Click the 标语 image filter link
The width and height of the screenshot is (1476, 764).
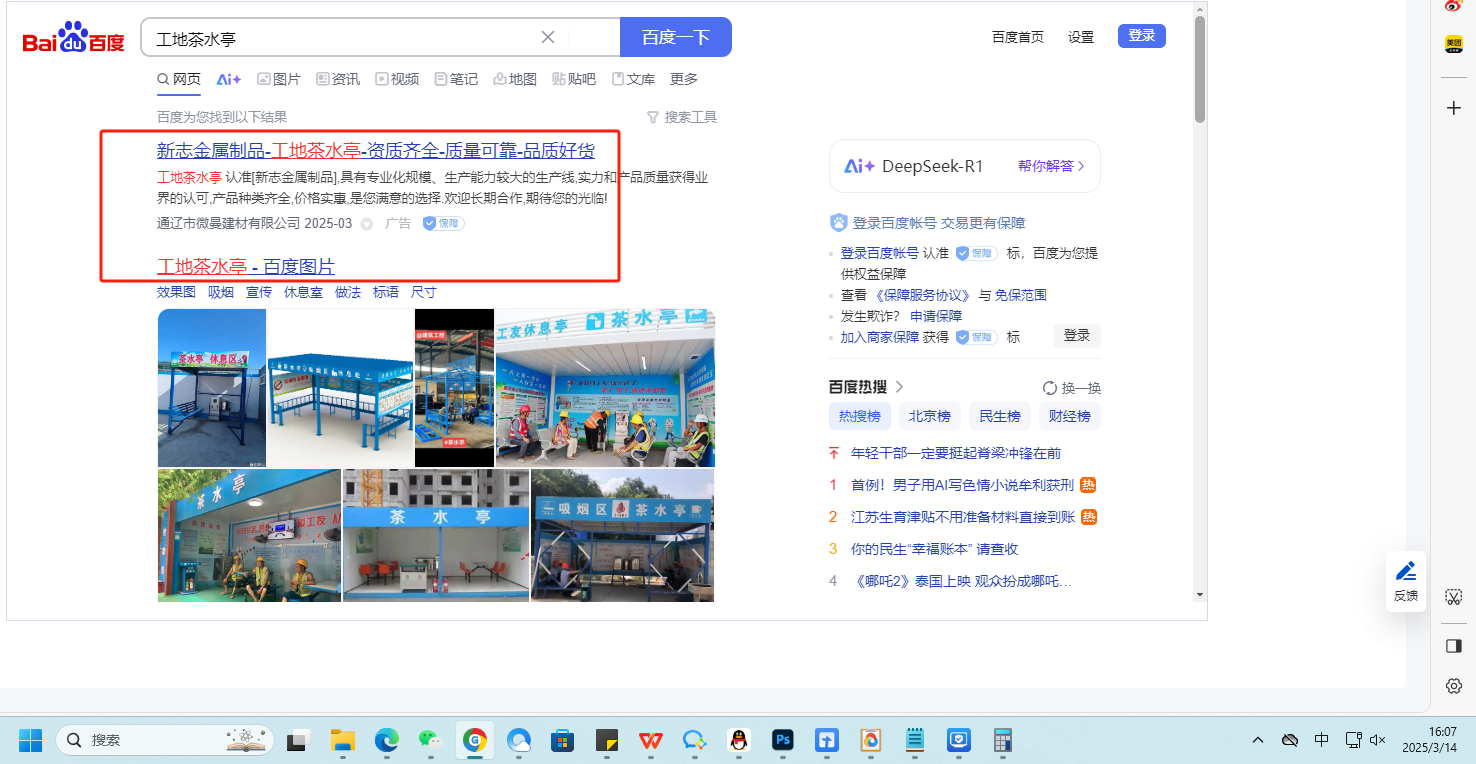click(386, 292)
